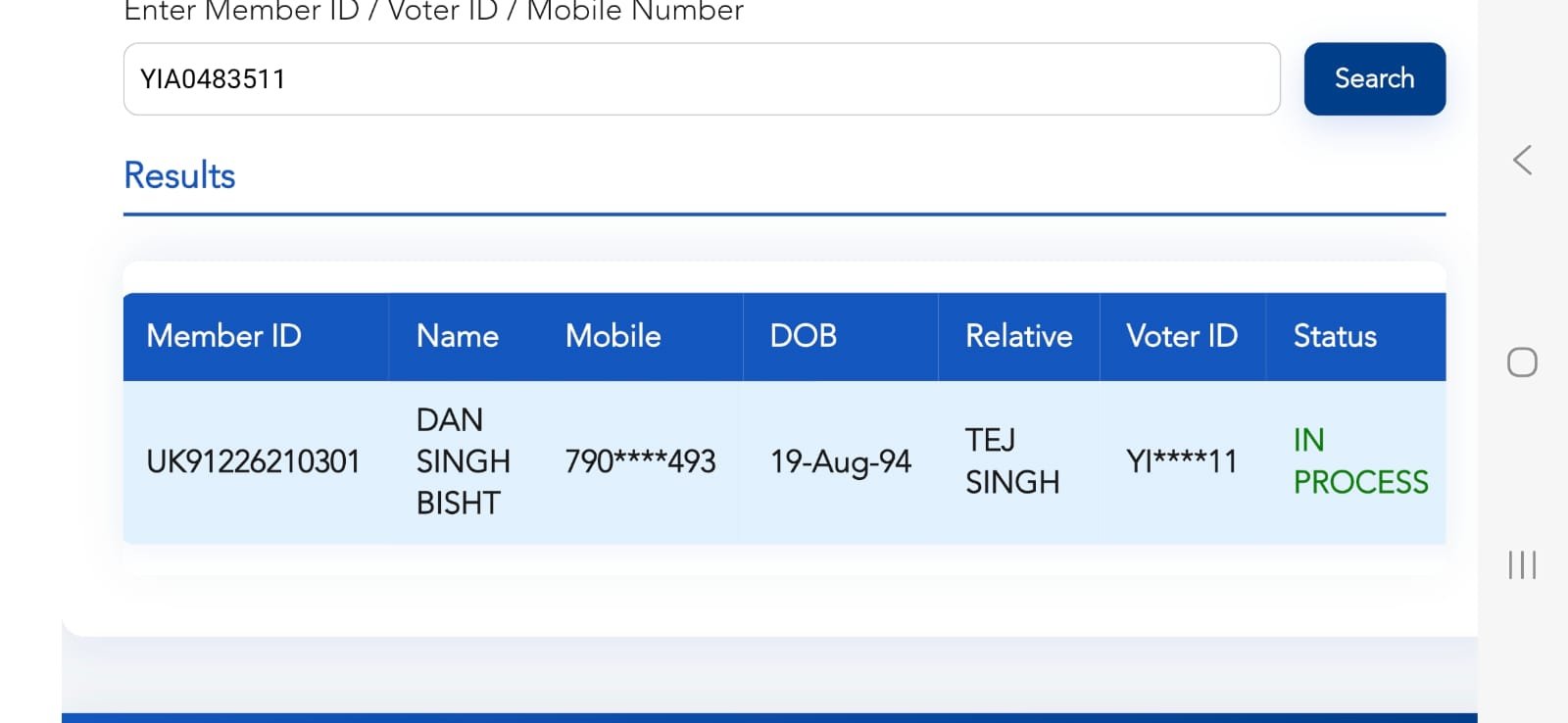Tap the Android back arrow icon
Screen dimensions: 1568x723
pos(1522,160)
